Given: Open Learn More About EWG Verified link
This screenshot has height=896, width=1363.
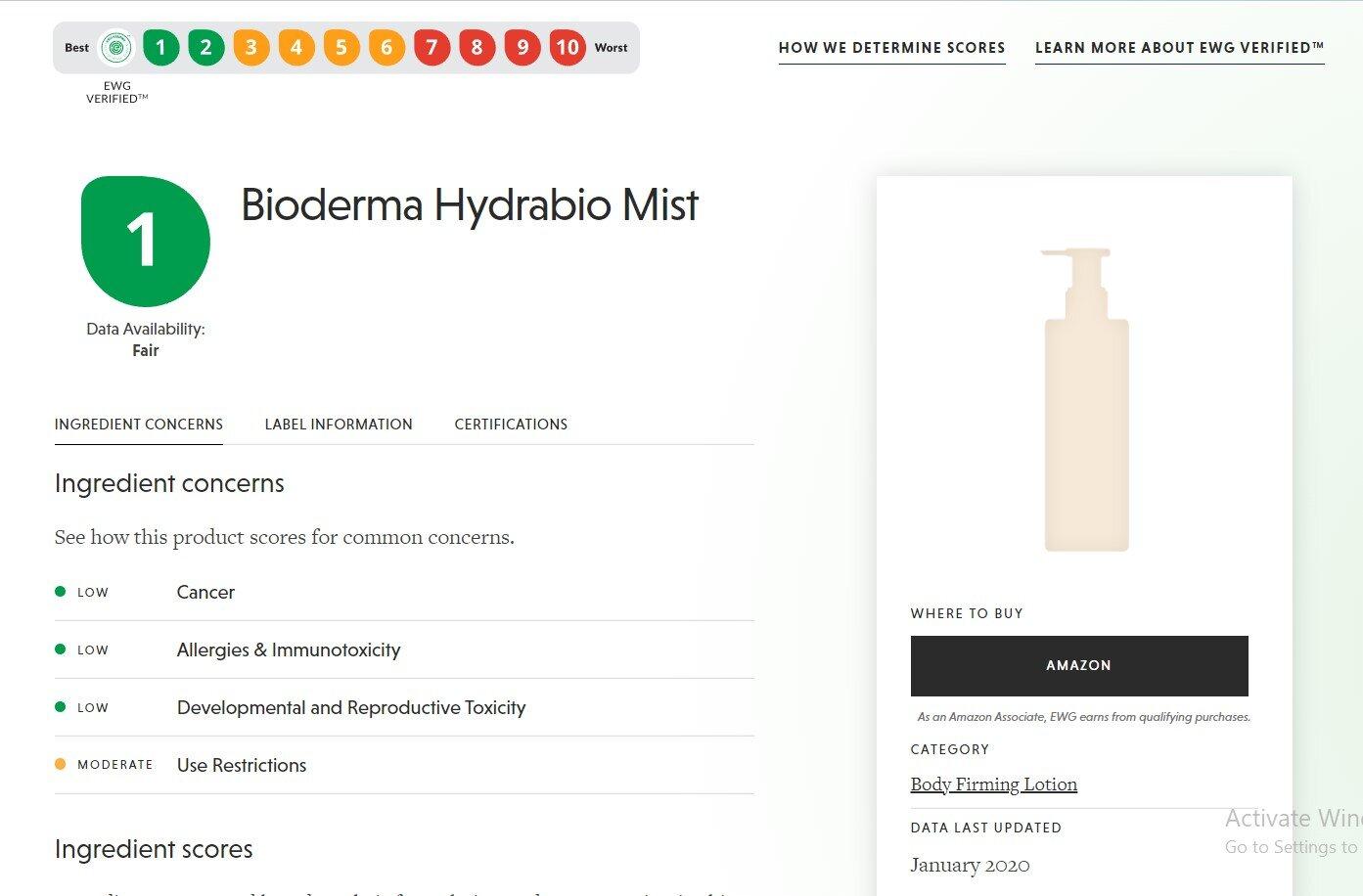Looking at the screenshot, I should [1179, 48].
